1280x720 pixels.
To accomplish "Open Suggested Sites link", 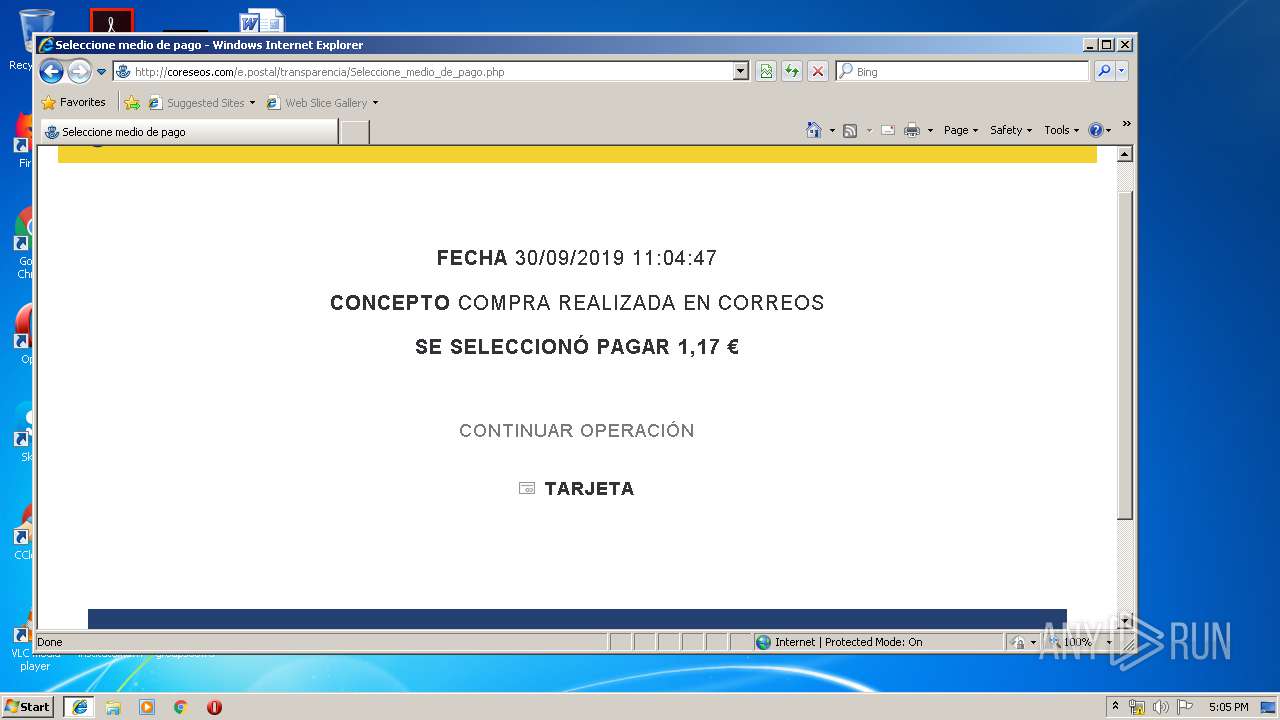I will pos(205,103).
